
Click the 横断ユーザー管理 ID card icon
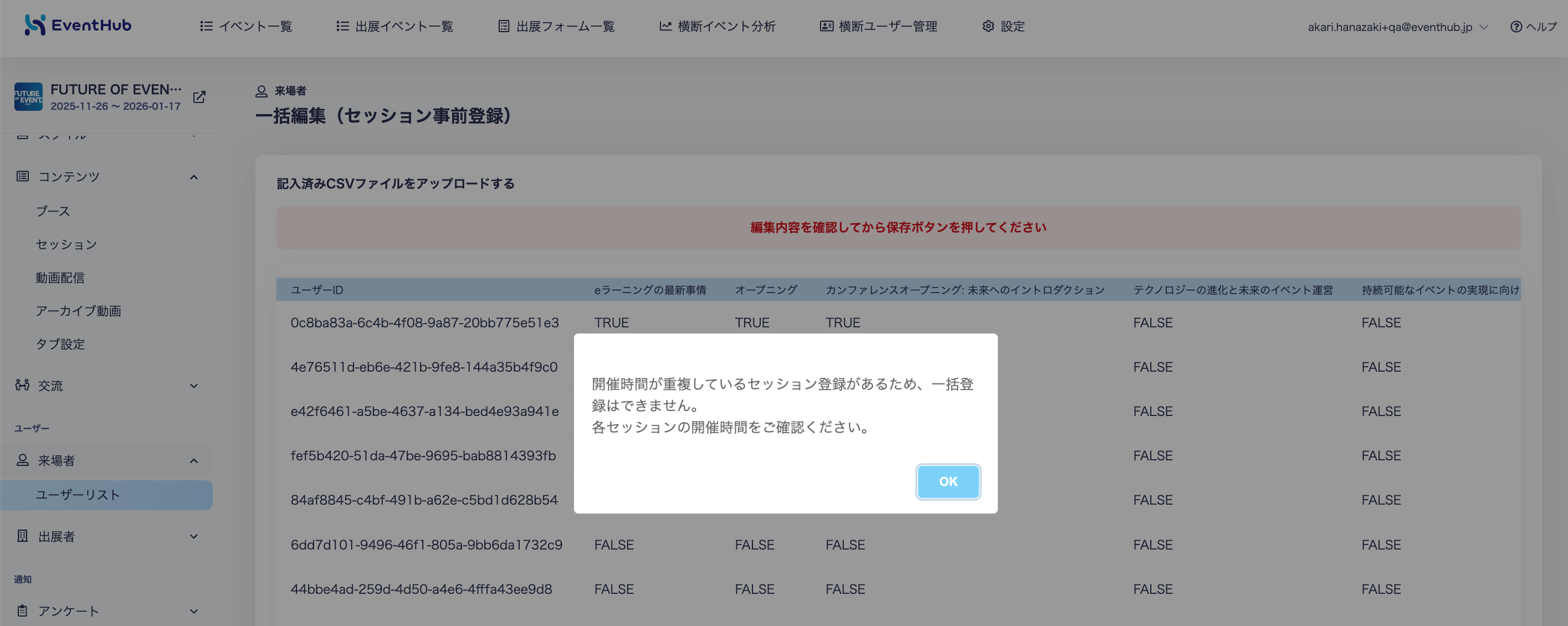[826, 26]
